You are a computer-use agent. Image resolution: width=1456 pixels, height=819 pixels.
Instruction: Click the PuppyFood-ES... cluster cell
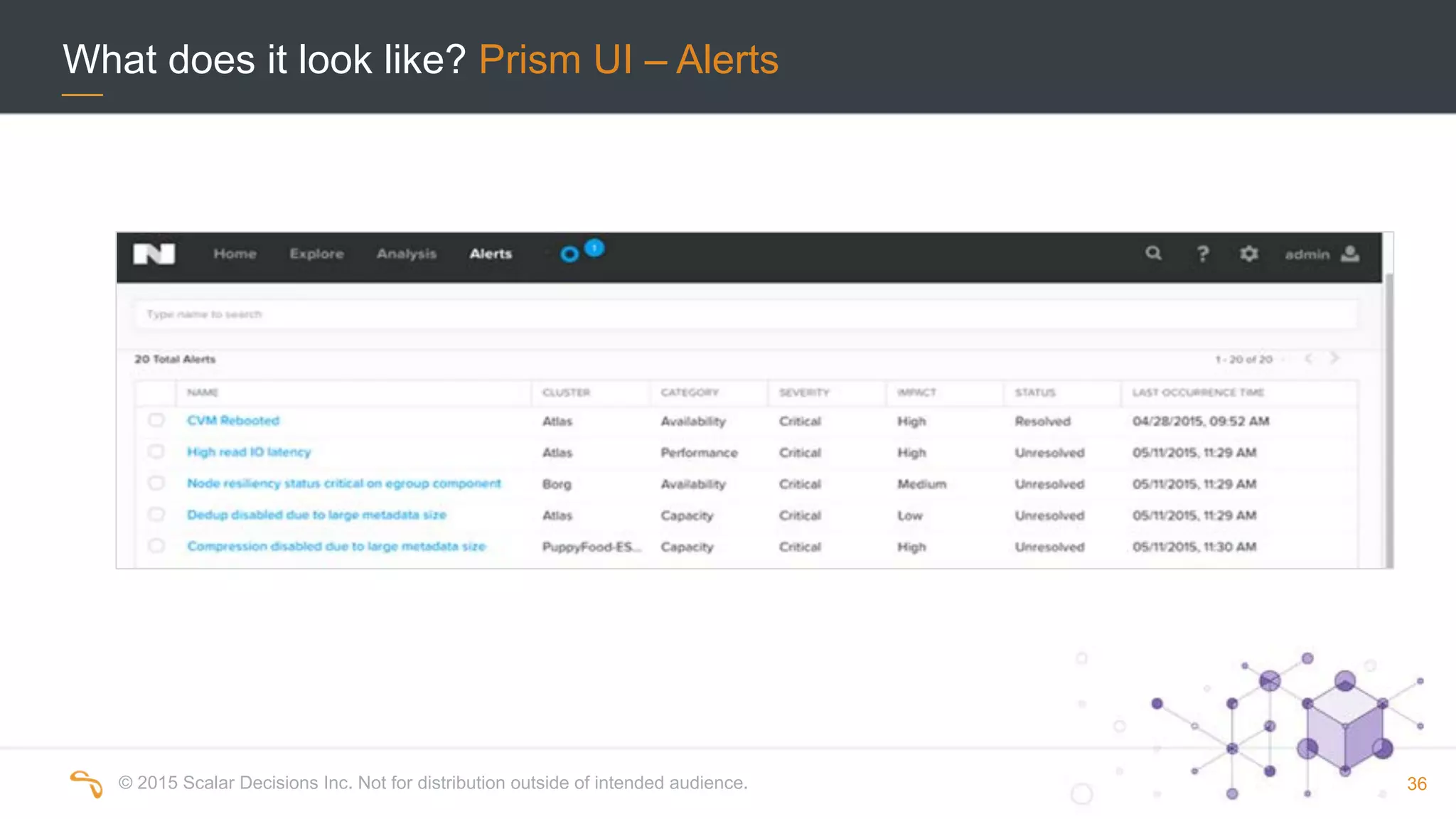[591, 547]
